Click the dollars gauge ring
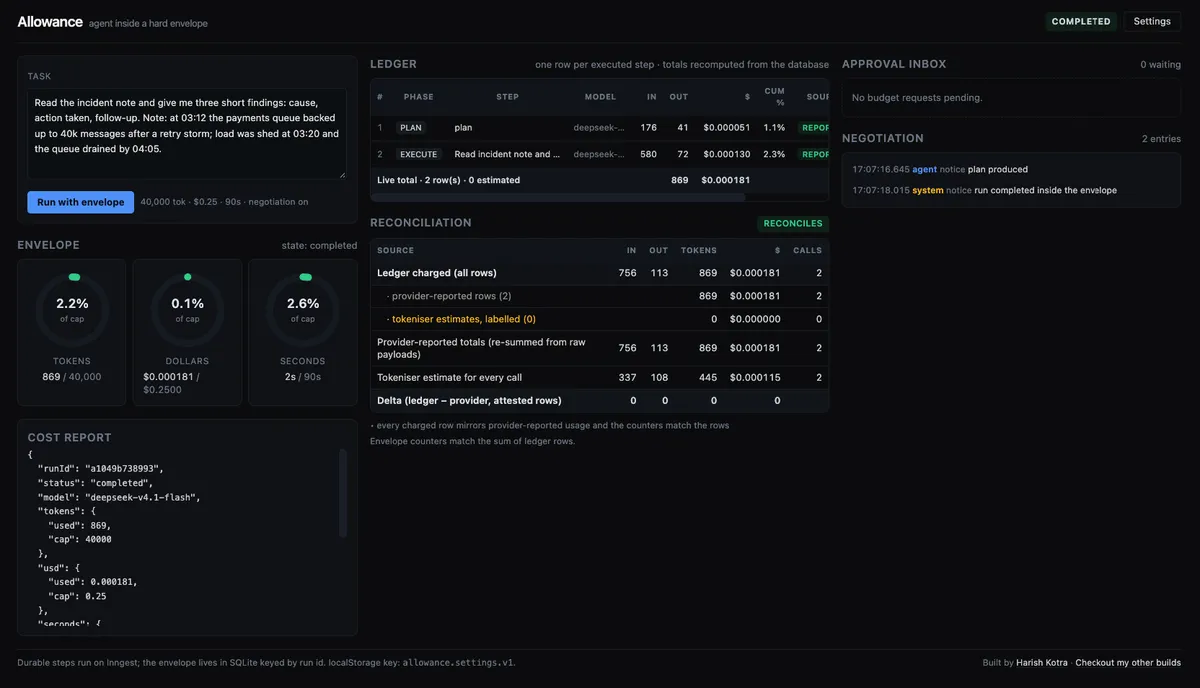 click(x=187, y=311)
